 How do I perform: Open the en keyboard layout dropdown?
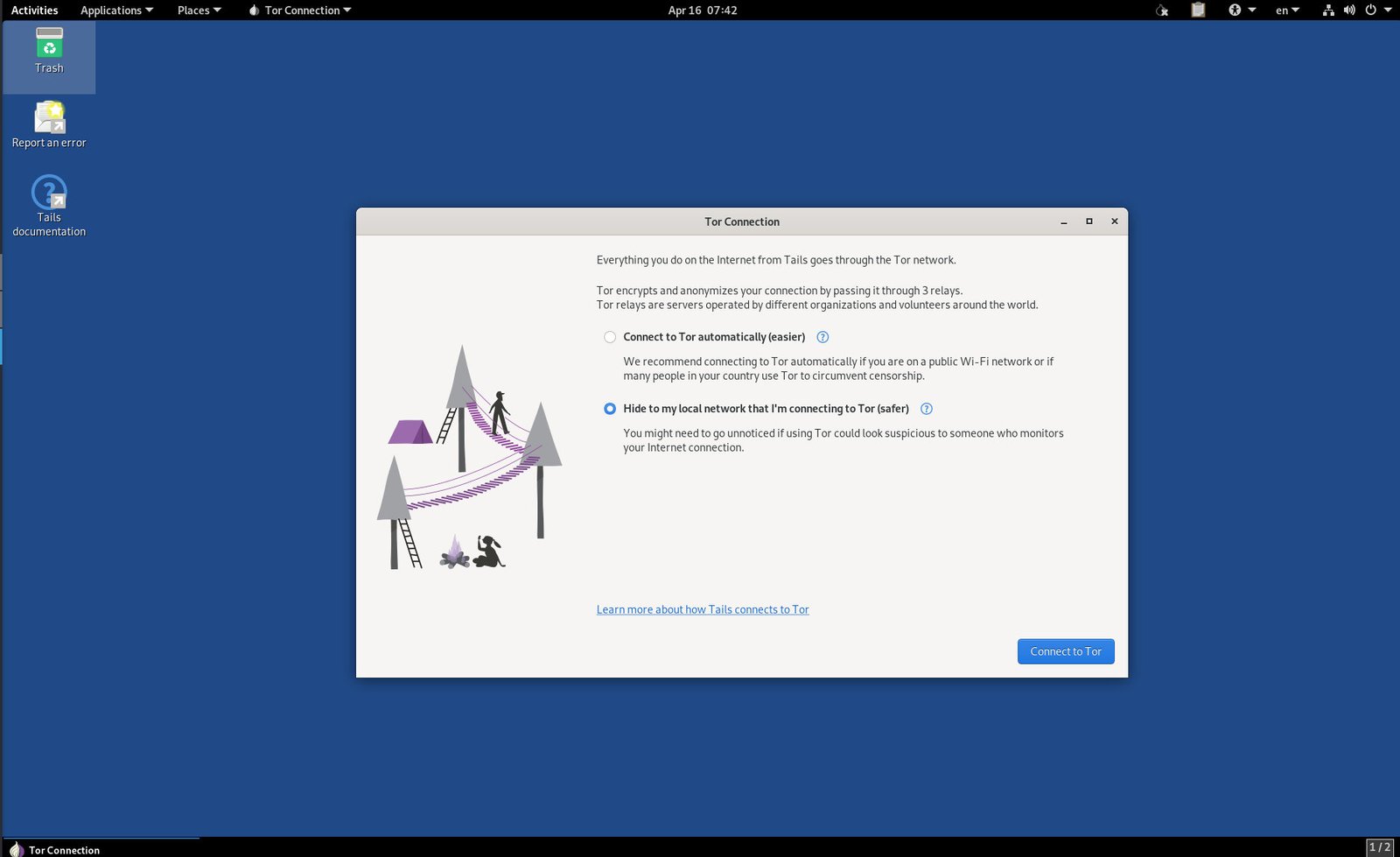(1286, 11)
